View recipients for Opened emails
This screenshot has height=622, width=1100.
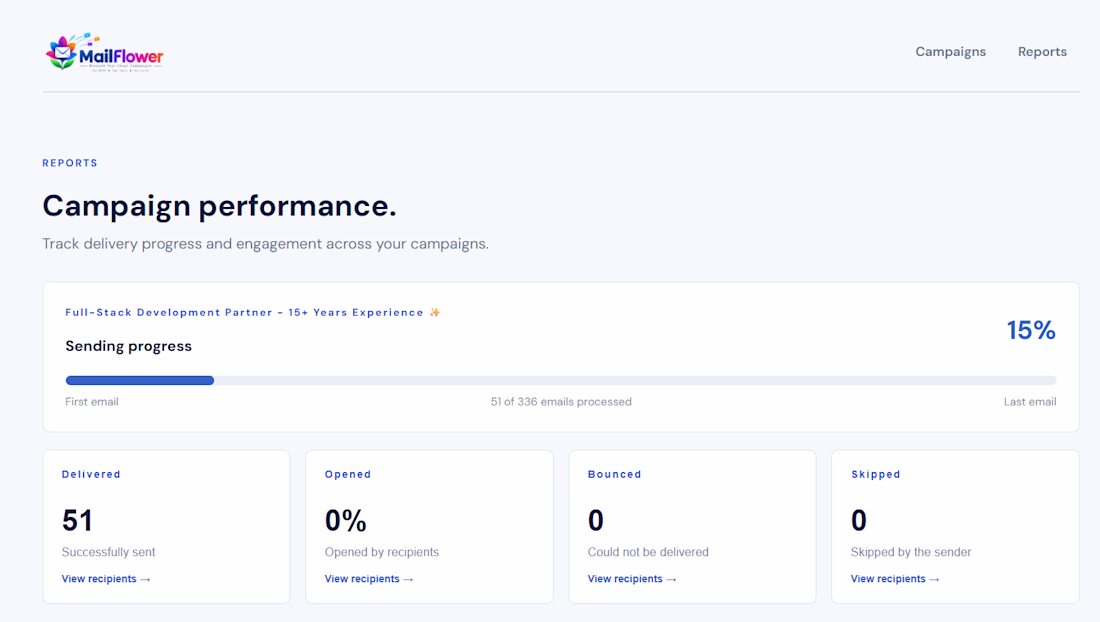tap(369, 579)
